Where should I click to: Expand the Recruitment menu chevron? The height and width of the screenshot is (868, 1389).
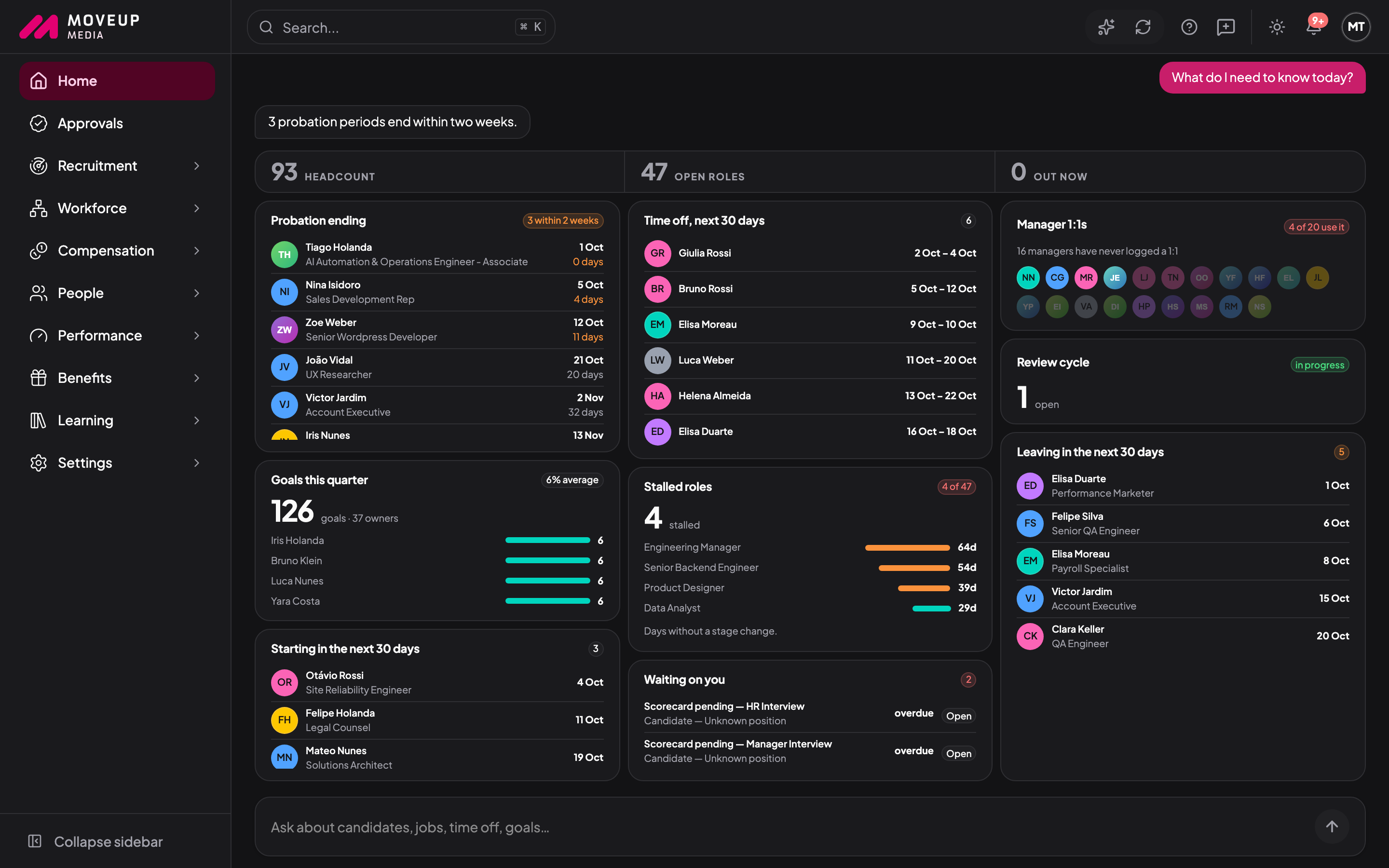point(196,166)
